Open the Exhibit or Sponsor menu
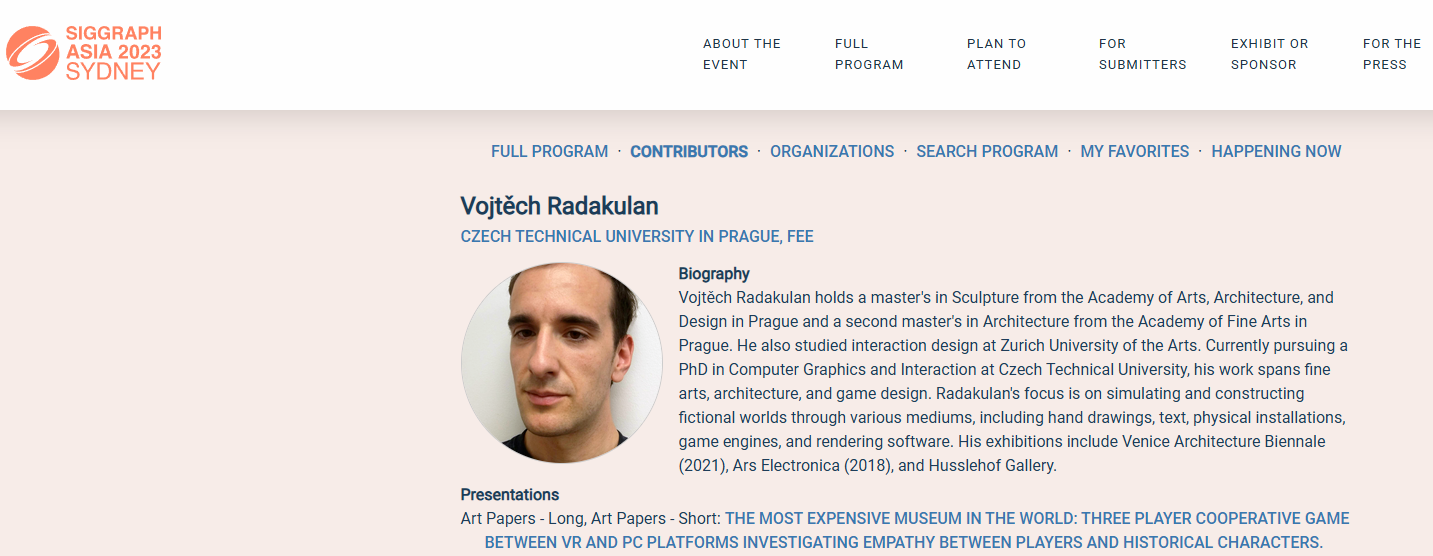 pyautogui.click(x=1269, y=54)
